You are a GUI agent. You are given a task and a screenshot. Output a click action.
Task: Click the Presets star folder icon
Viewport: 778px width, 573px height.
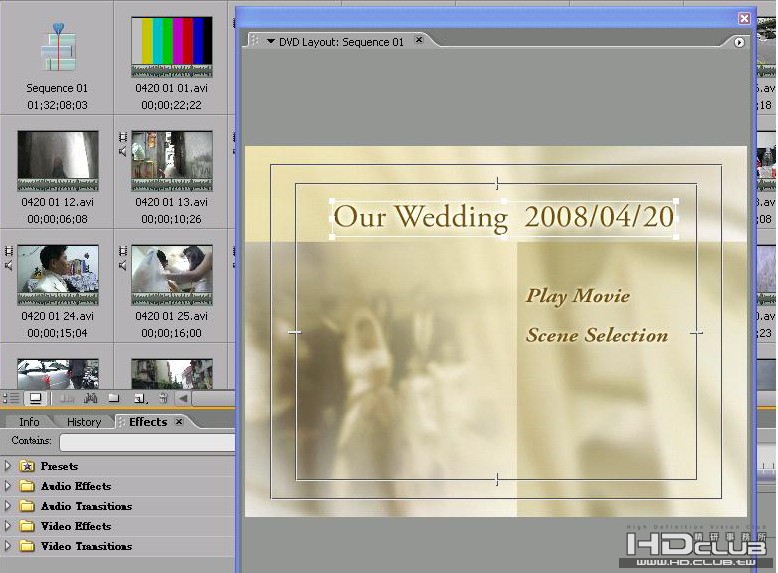coord(27,466)
